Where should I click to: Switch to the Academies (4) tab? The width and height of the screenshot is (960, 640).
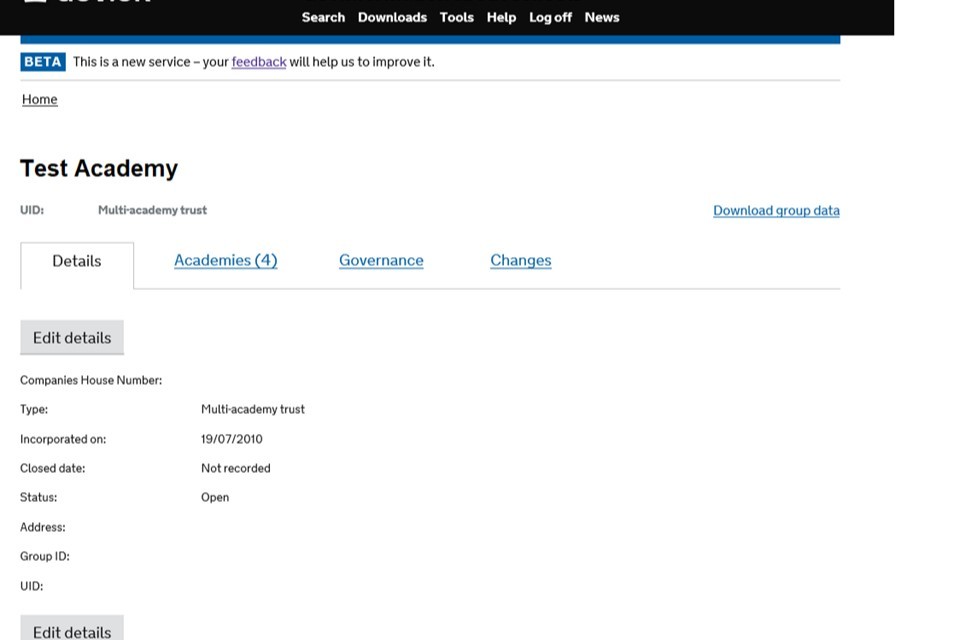coord(225,260)
